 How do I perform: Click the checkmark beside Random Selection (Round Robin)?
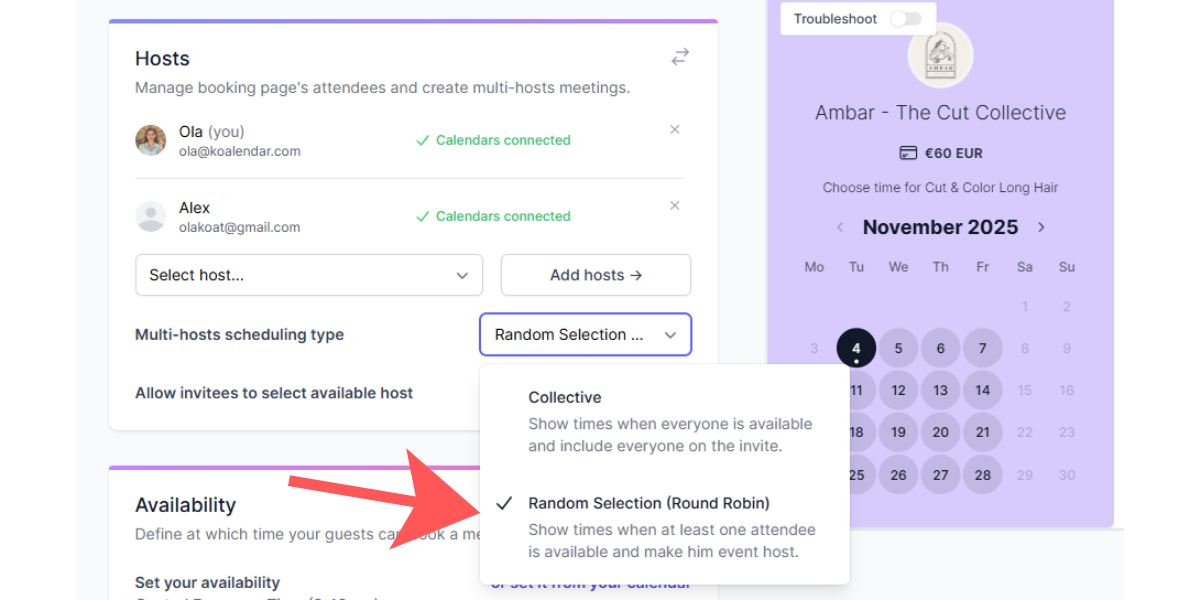click(505, 503)
